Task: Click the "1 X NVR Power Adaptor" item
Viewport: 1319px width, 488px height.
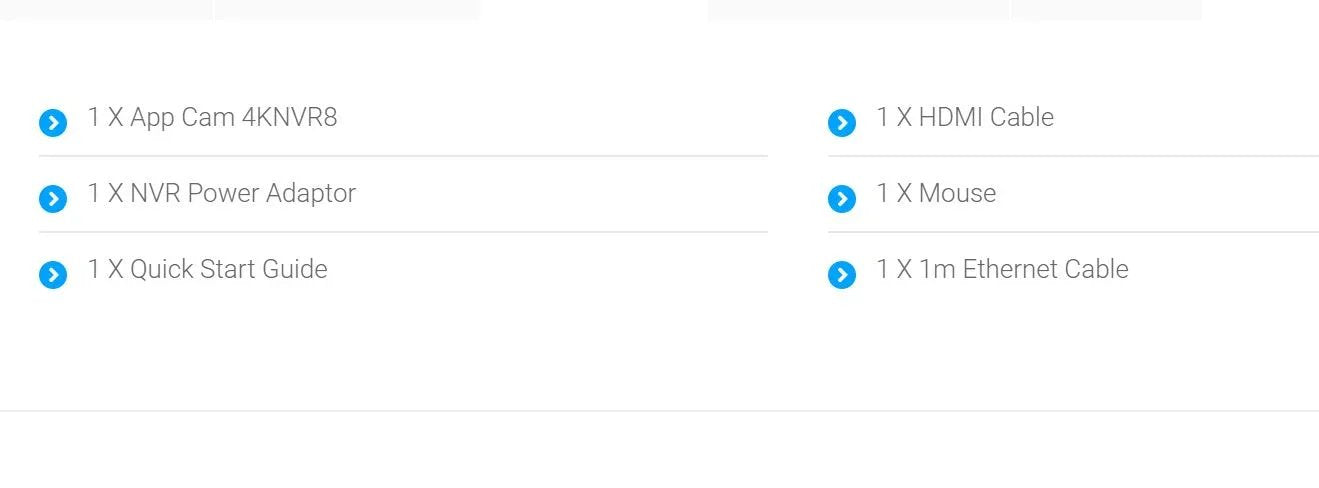Action: tap(221, 193)
